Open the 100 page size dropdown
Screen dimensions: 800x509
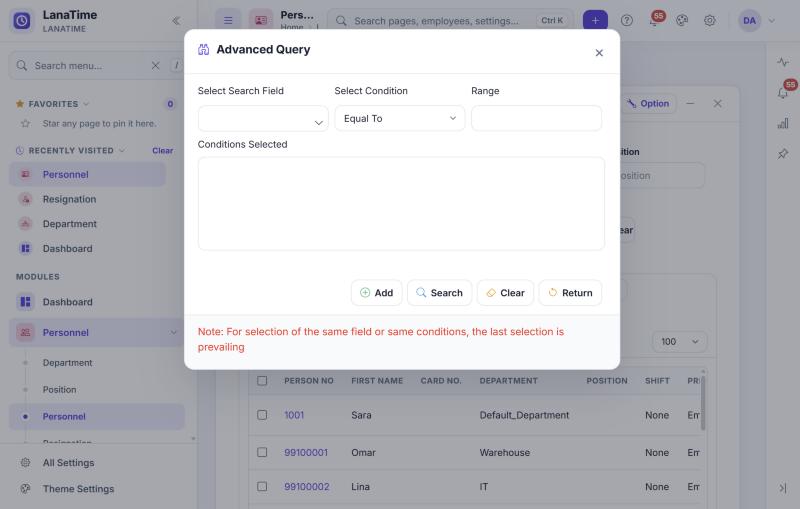[680, 341]
